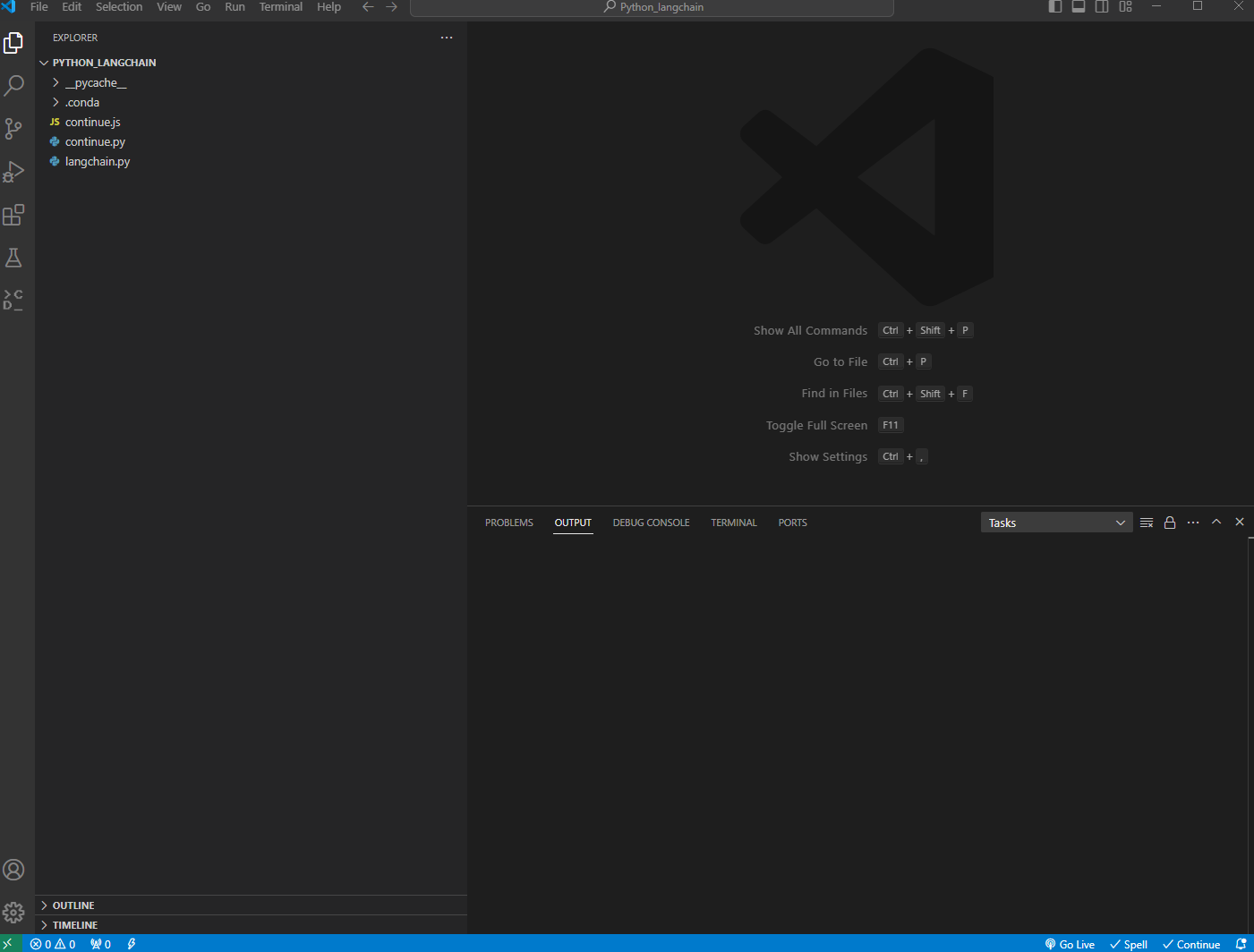The image size is (1254, 952).
Task: Open the Edit menu
Action: pyautogui.click(x=72, y=6)
